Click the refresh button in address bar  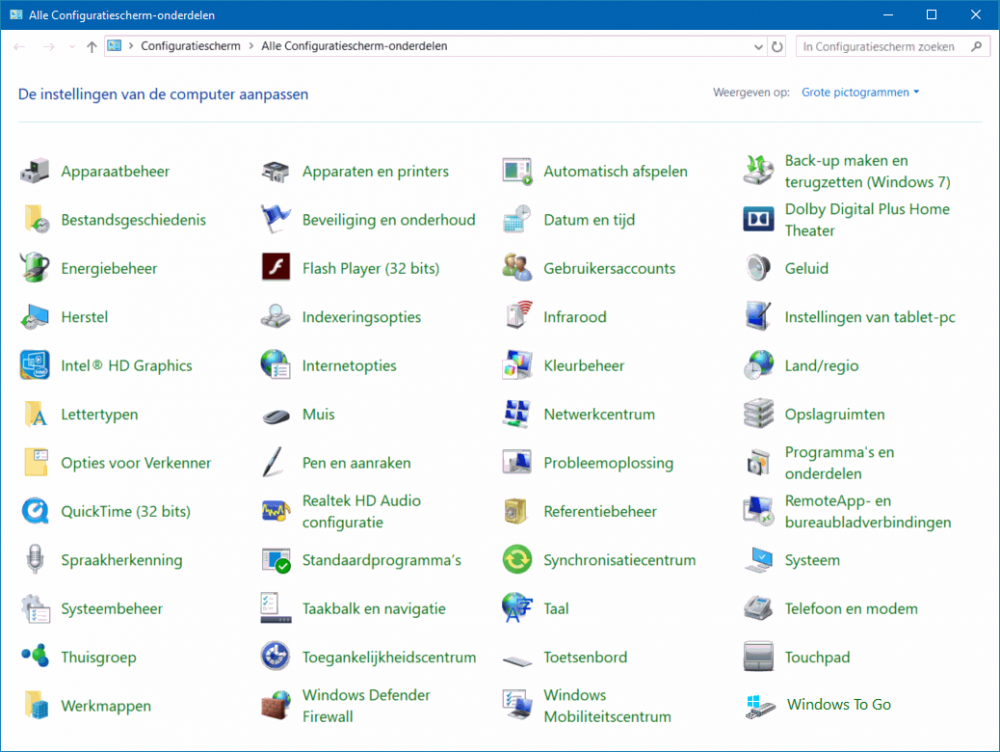coord(777,47)
